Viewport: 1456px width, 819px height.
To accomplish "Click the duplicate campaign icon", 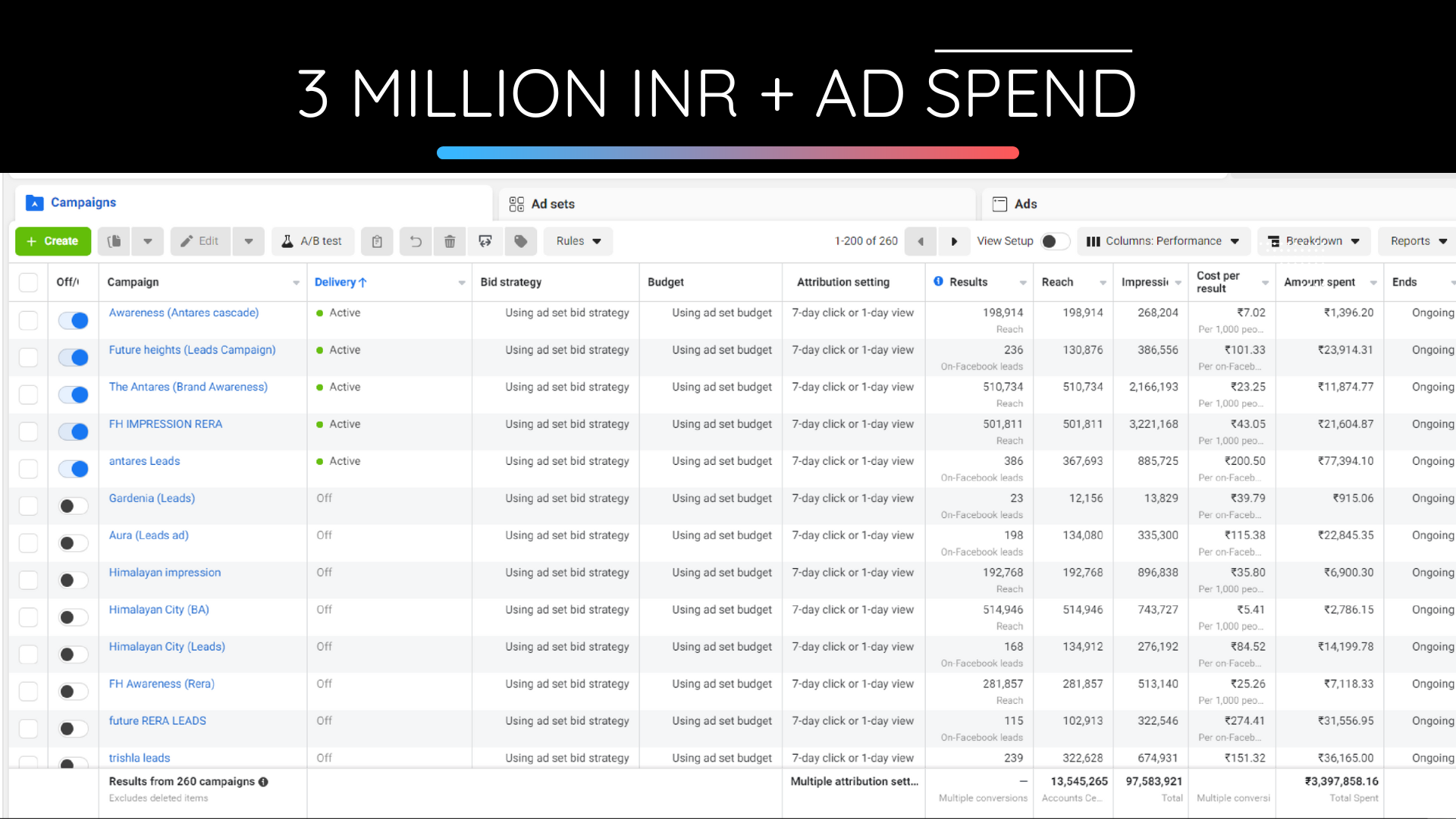I will 115,241.
